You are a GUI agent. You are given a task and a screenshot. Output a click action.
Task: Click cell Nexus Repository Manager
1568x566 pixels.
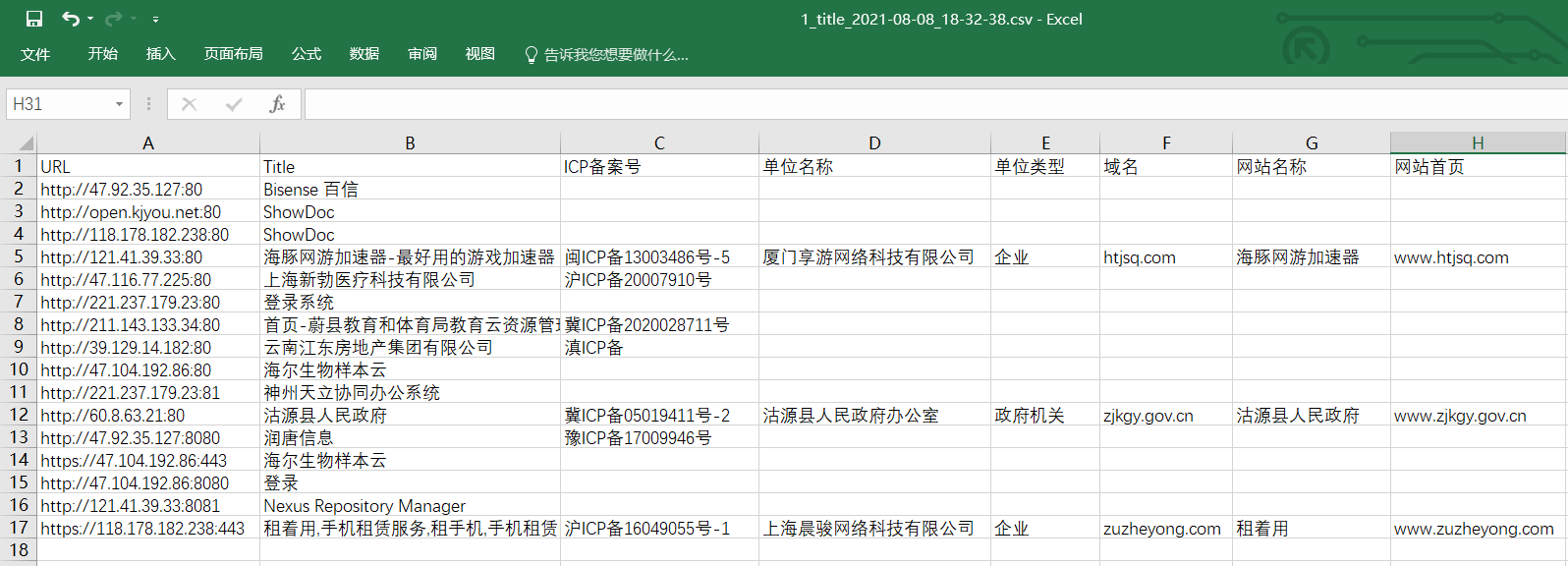coord(410,505)
